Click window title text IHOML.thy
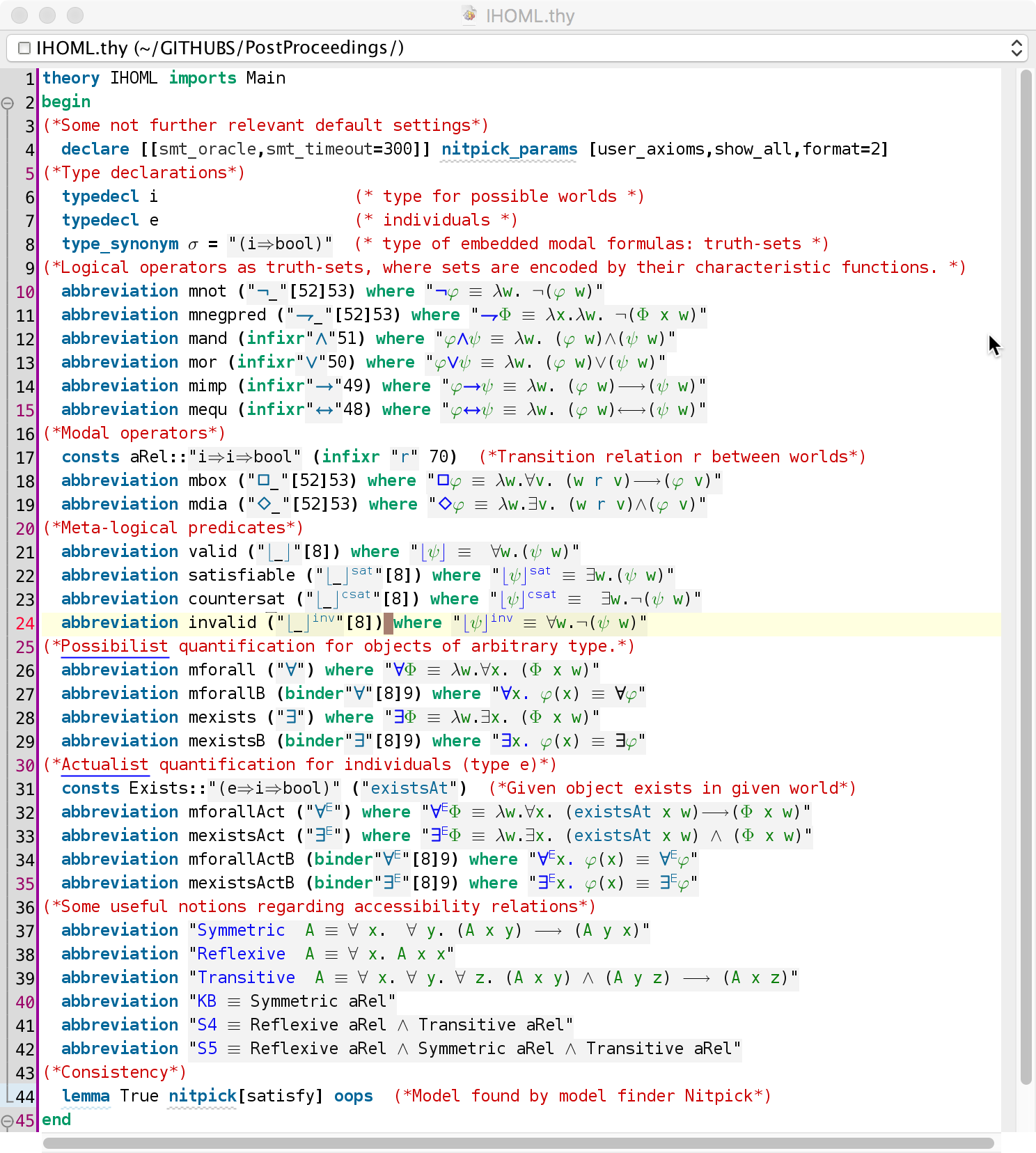Image resolution: width=1036 pixels, height=1153 pixels. coord(530,15)
